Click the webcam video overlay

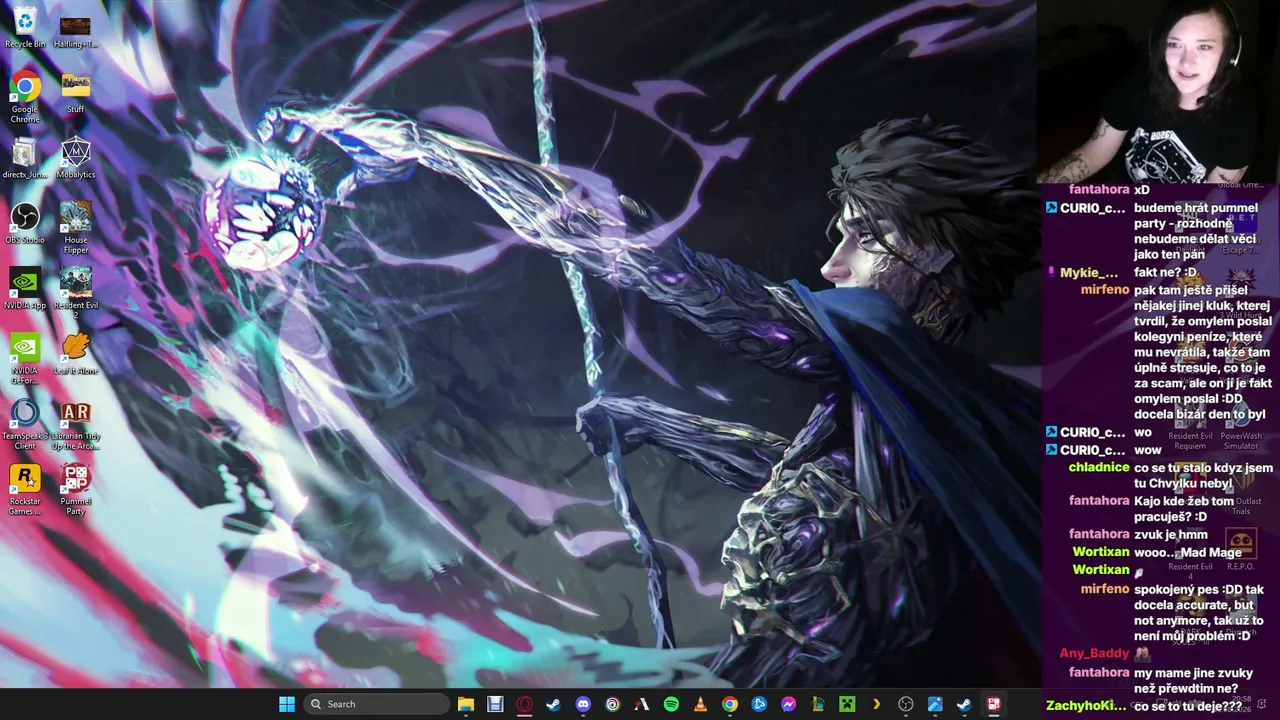[x=1159, y=91]
